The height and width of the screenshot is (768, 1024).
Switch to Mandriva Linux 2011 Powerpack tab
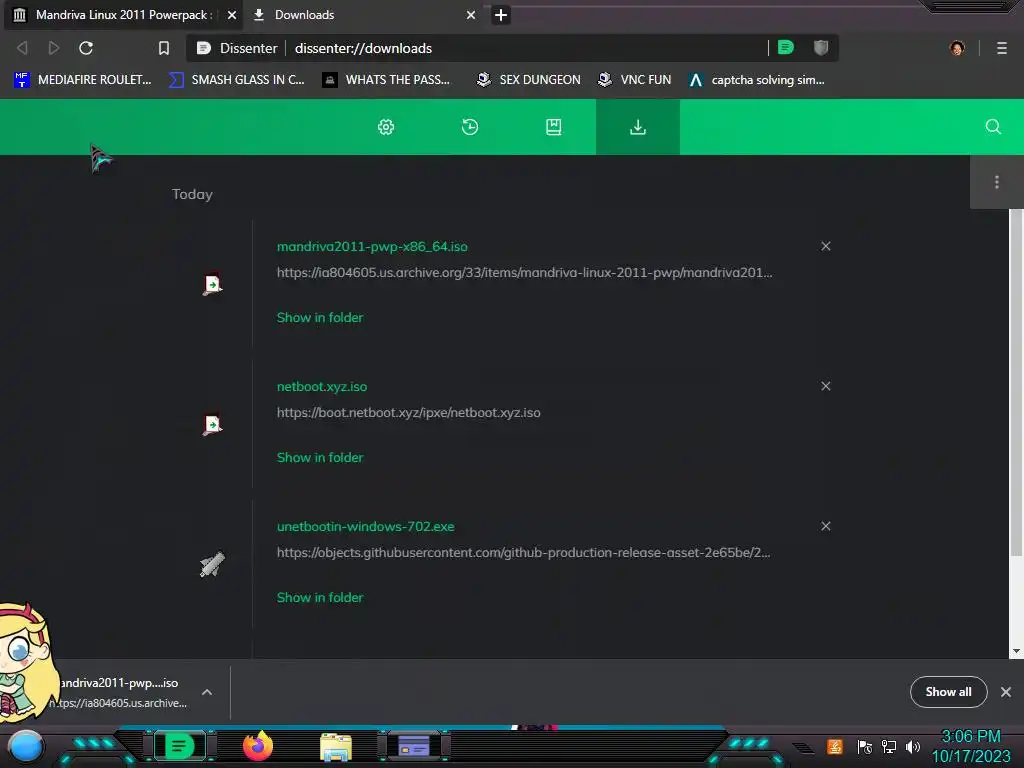click(121, 14)
